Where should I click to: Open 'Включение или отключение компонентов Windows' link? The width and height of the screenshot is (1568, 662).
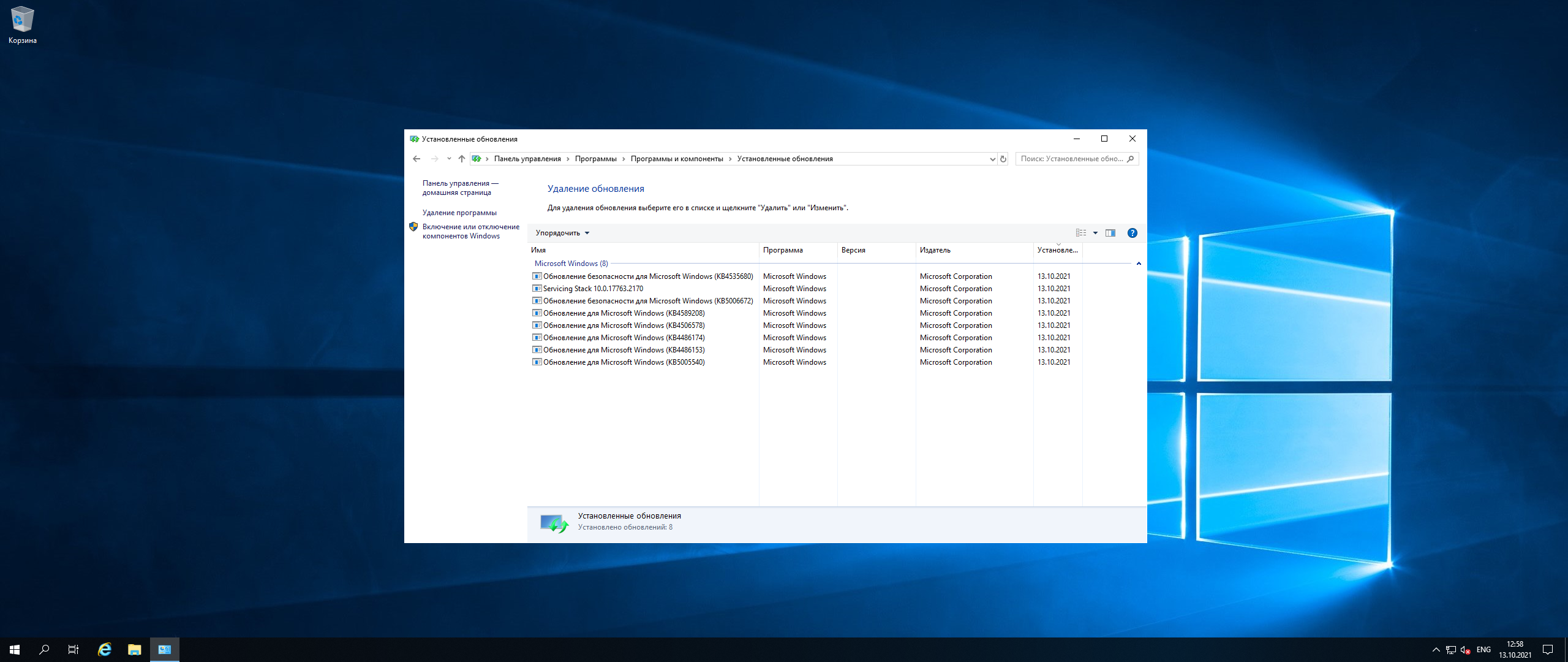[471, 231]
